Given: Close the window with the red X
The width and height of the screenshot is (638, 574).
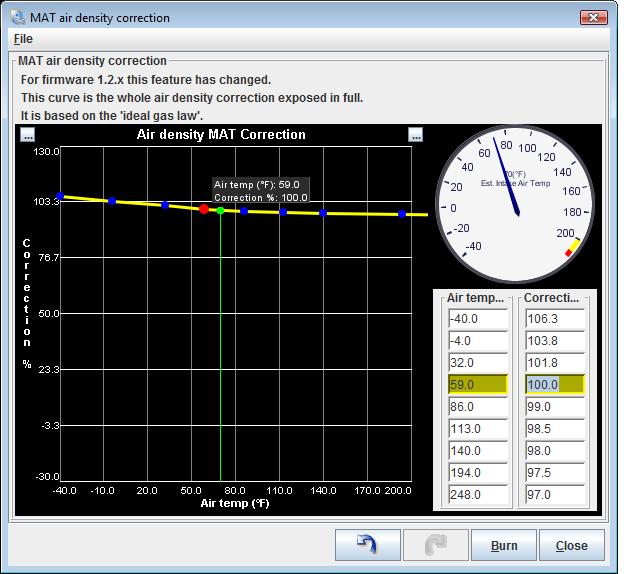Looking at the screenshot, I should (594, 17).
